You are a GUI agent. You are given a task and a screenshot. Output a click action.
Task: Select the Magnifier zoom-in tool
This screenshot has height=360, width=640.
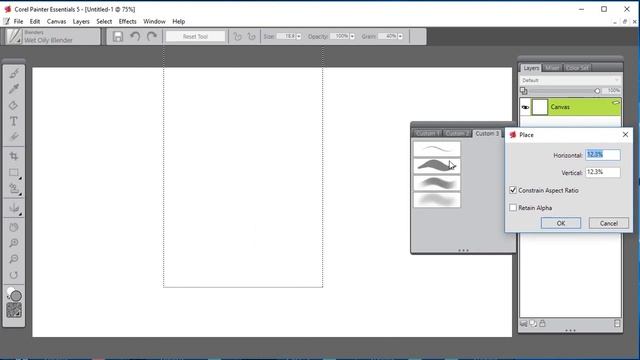point(14,243)
